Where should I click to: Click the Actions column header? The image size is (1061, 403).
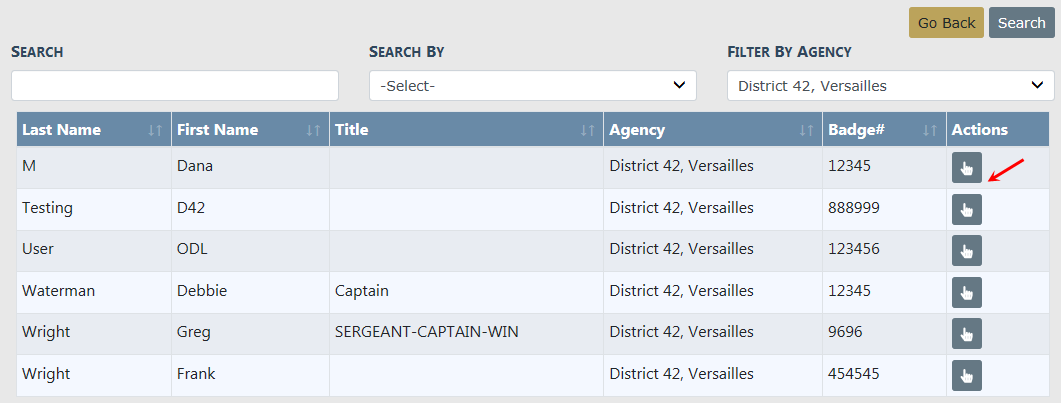(x=980, y=130)
